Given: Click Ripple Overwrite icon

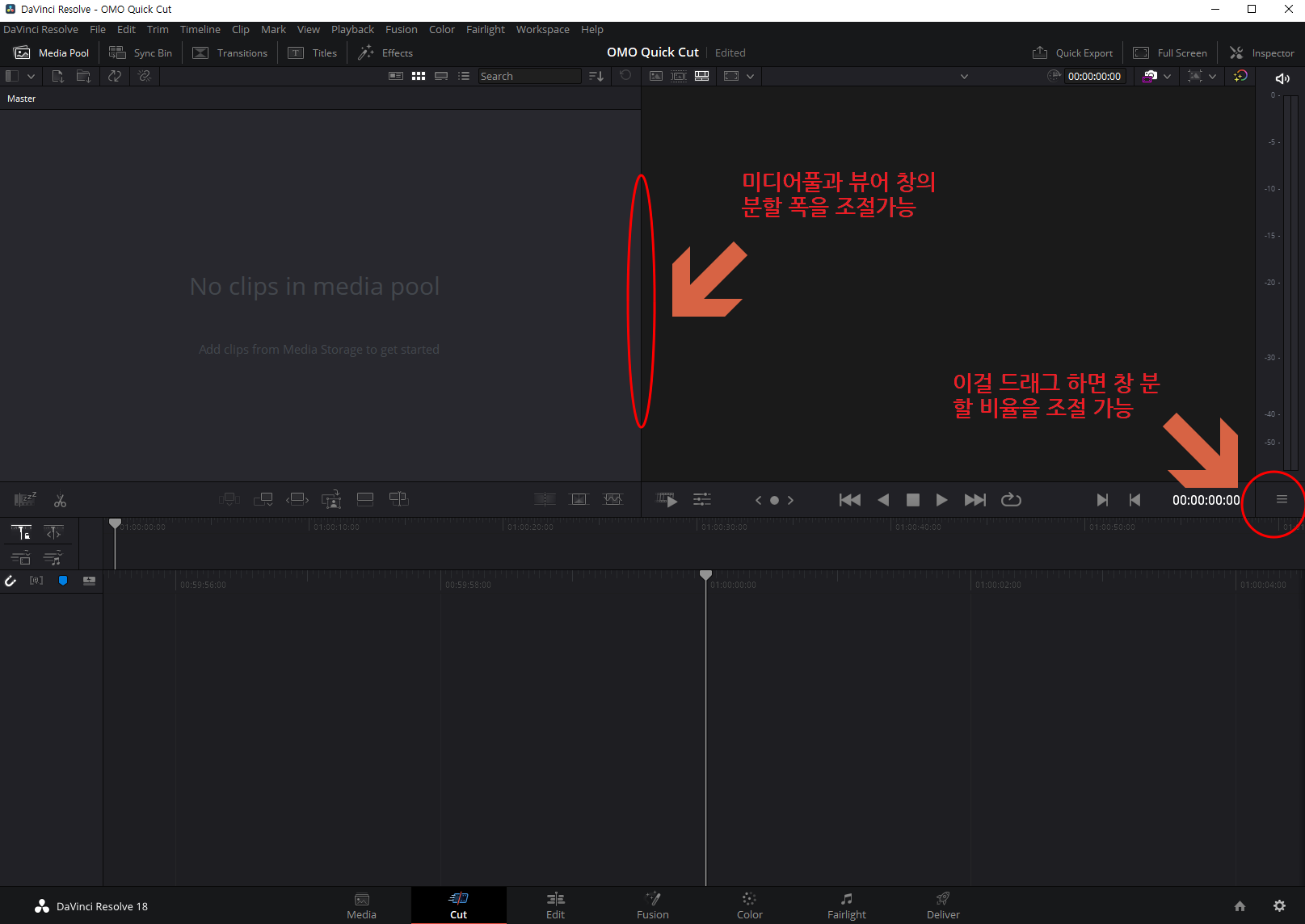Looking at the screenshot, I should pyautogui.click(x=297, y=499).
